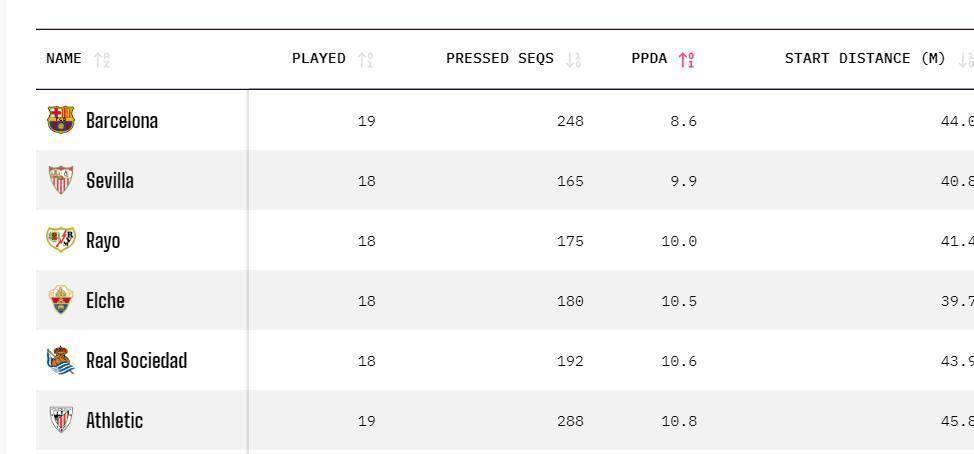974x454 pixels.
Task: Select Sevilla's PPDA value 9.9
Action: (x=684, y=181)
